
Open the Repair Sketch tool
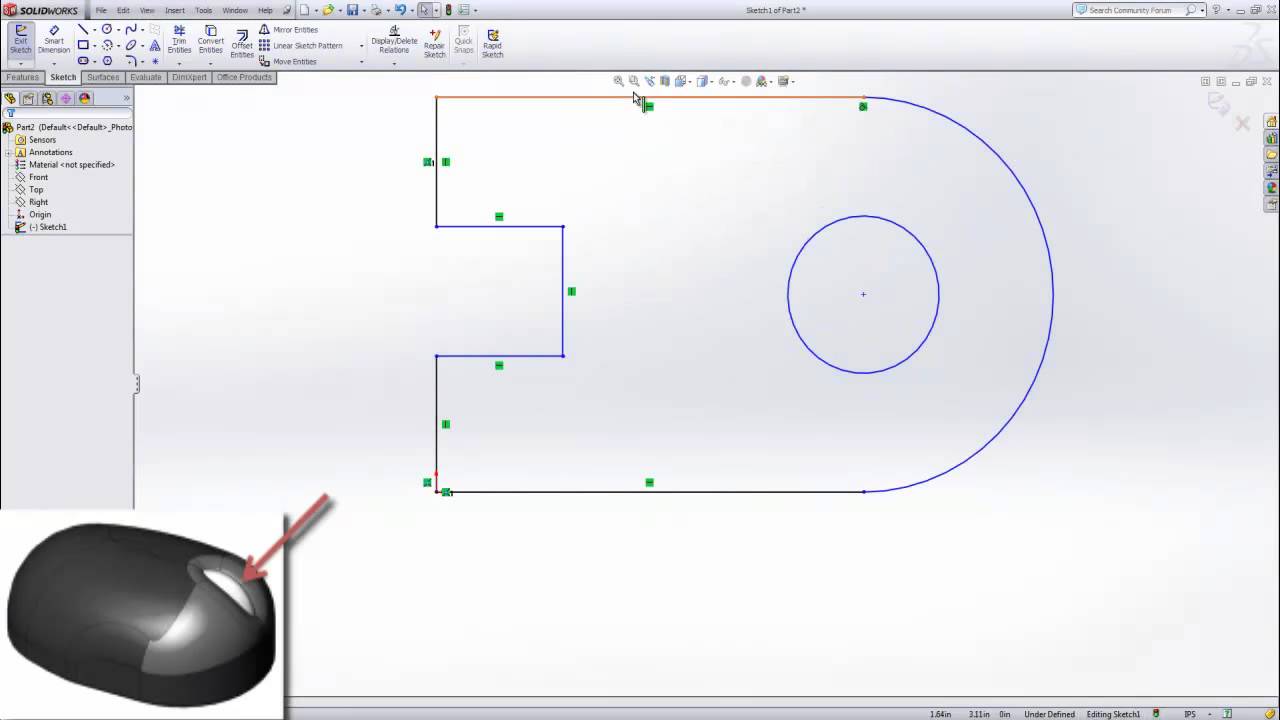(434, 40)
